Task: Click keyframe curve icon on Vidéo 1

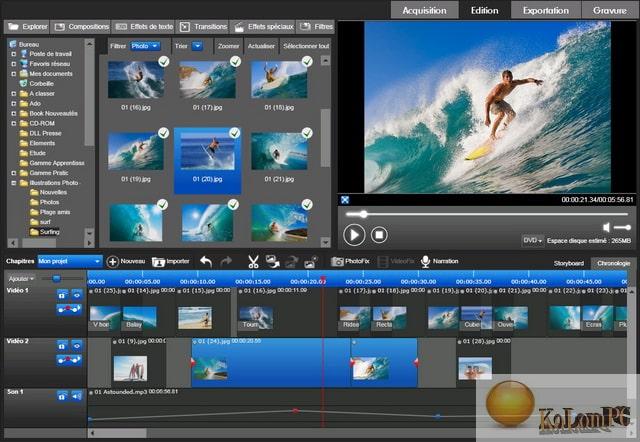Action: tap(69, 309)
